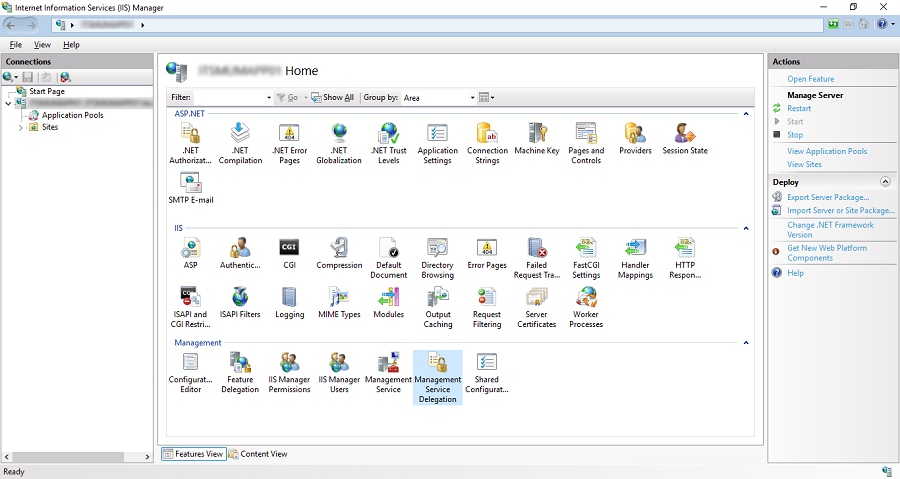Image resolution: width=900 pixels, height=479 pixels.
Task: Collapse the server node in Connections
Action: [x=8, y=103]
